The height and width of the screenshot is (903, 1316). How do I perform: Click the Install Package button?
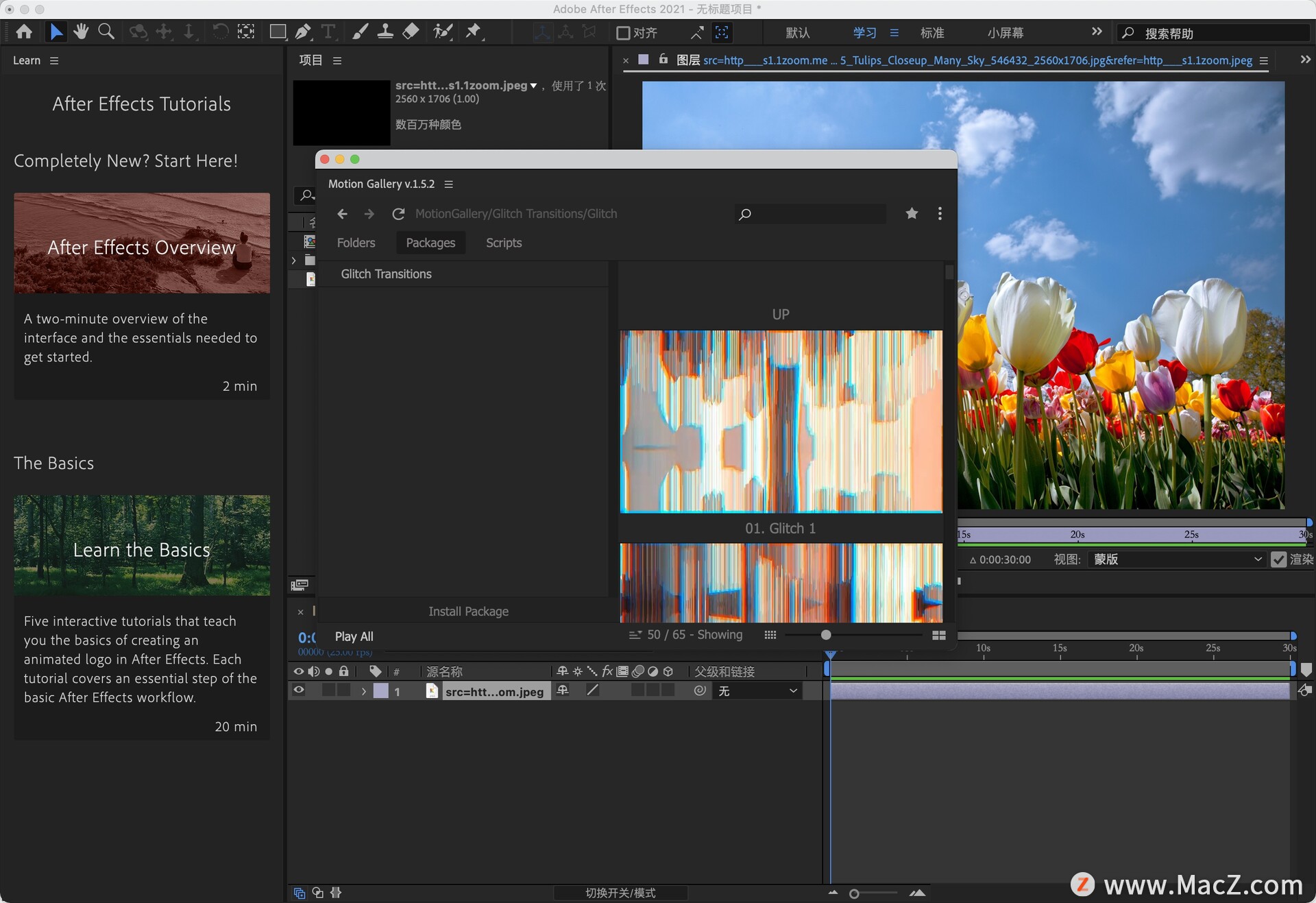(x=468, y=611)
